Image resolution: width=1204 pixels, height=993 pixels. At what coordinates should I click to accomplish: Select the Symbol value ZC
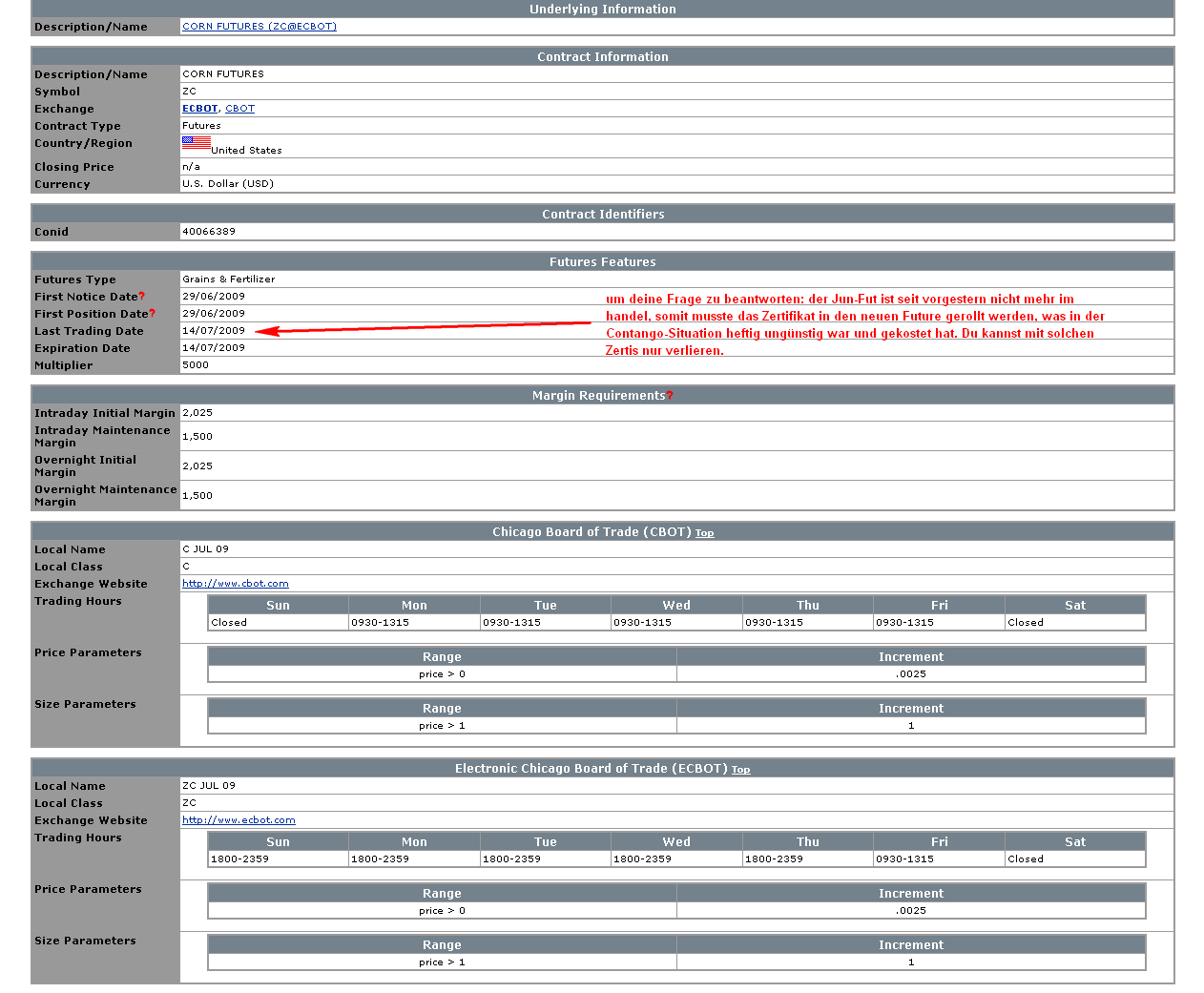point(189,92)
